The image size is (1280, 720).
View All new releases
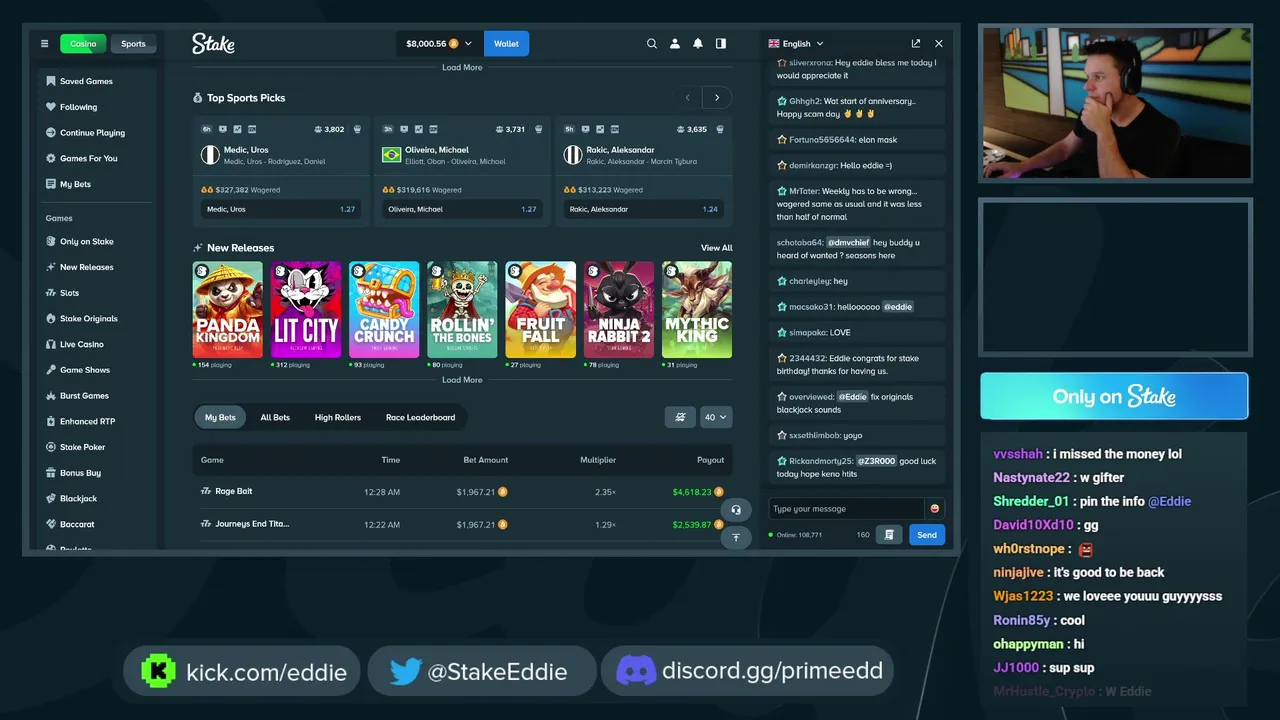[x=717, y=248]
